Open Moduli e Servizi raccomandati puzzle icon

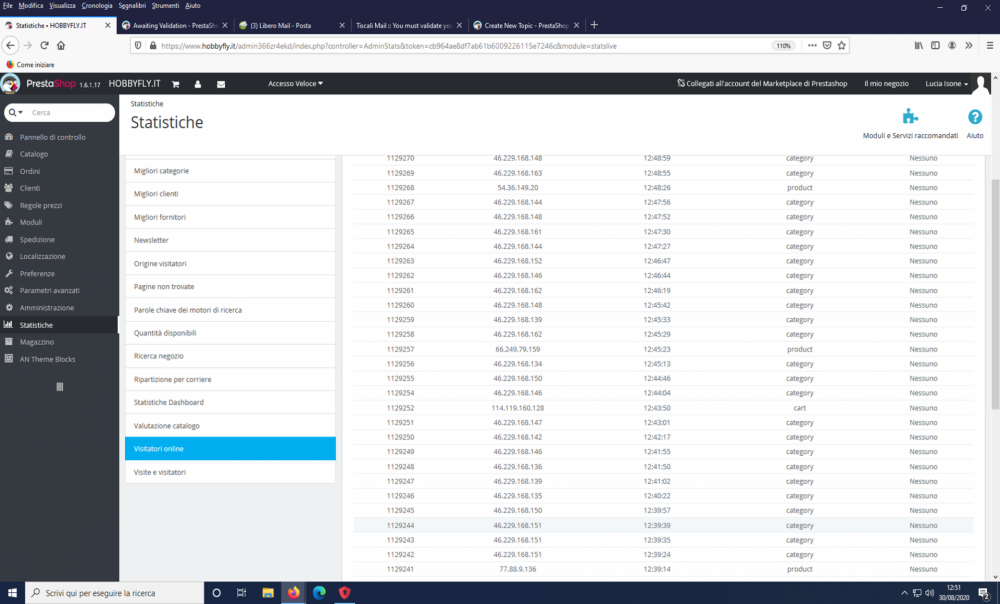(910, 117)
